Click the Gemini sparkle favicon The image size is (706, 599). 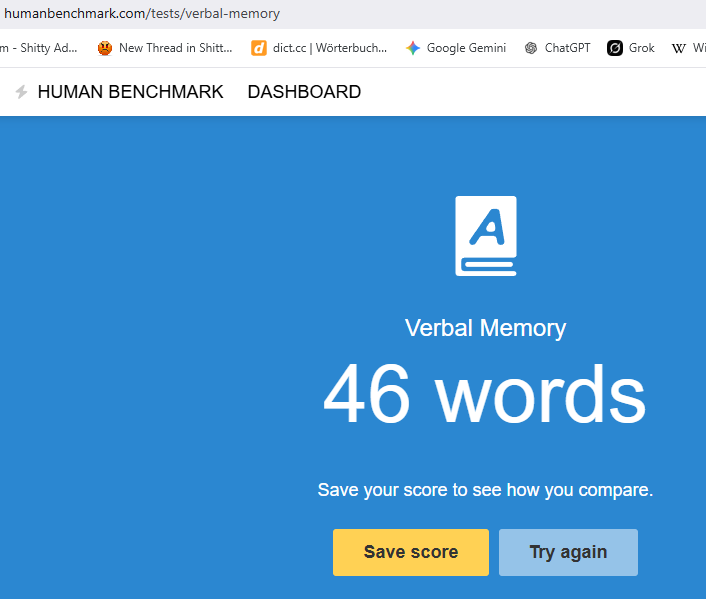click(413, 48)
